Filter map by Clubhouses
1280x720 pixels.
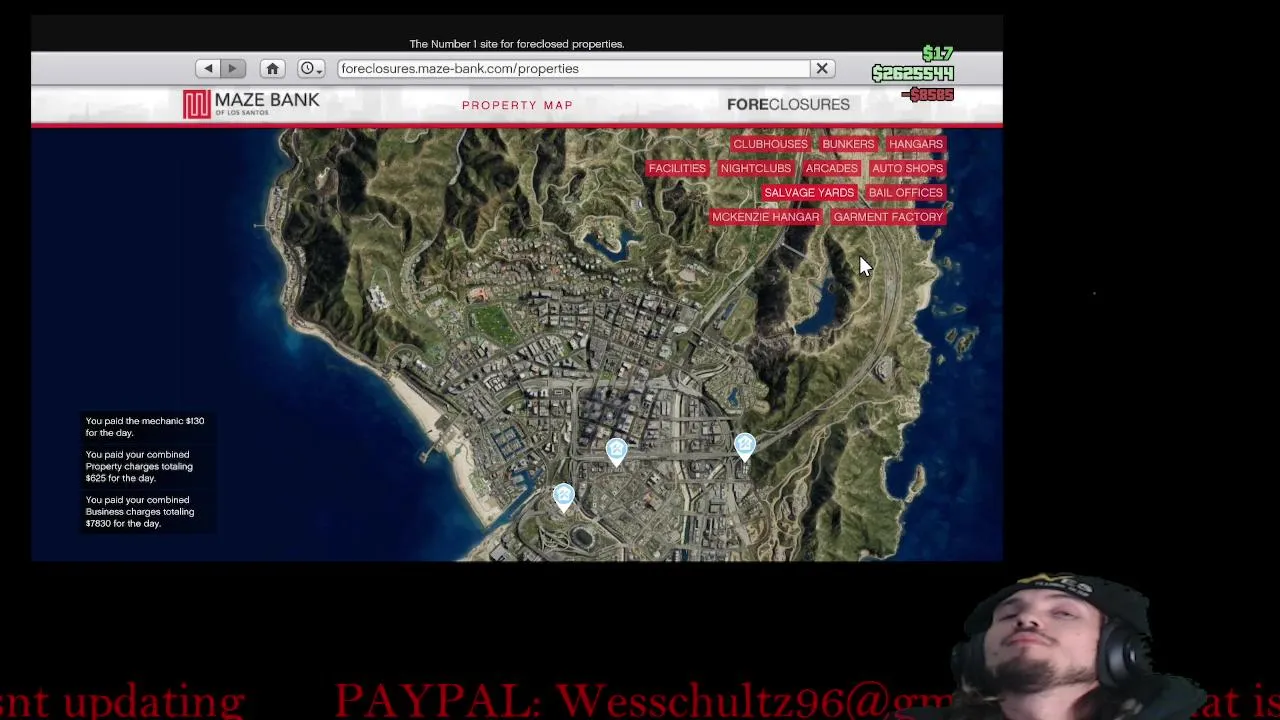pos(770,144)
